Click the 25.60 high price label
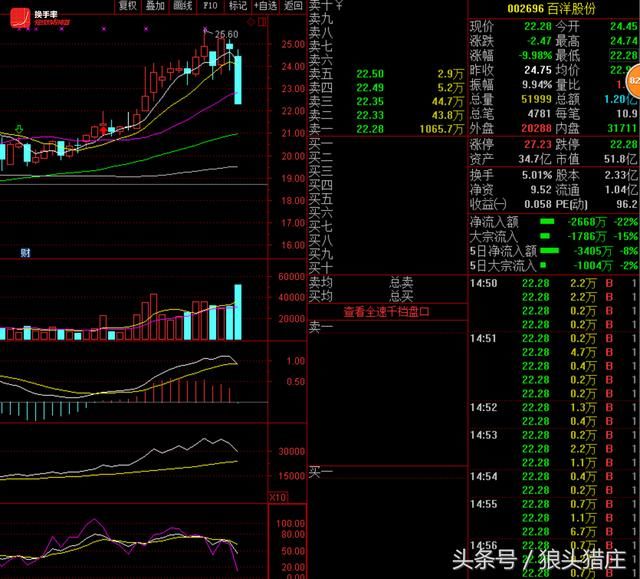This screenshot has height=579, width=640. [227, 35]
